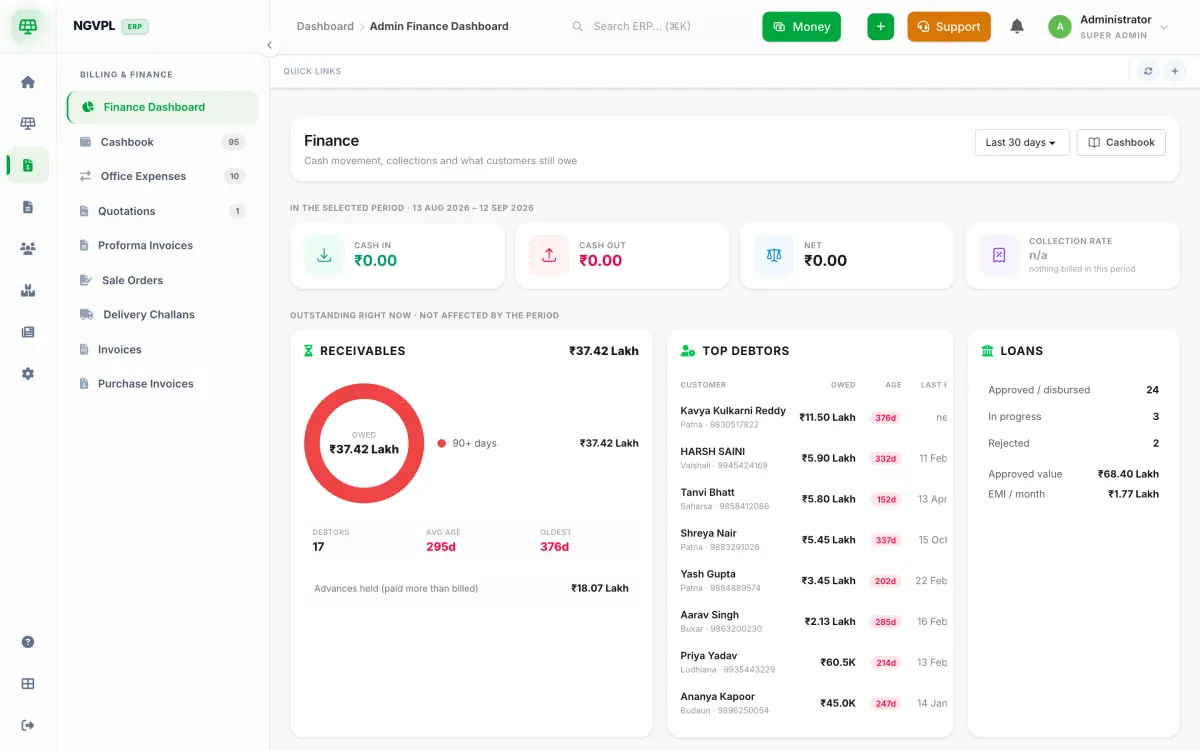Open Invoices in the sidebar
Image resolution: width=1200 pixels, height=750 pixels.
click(163, 349)
